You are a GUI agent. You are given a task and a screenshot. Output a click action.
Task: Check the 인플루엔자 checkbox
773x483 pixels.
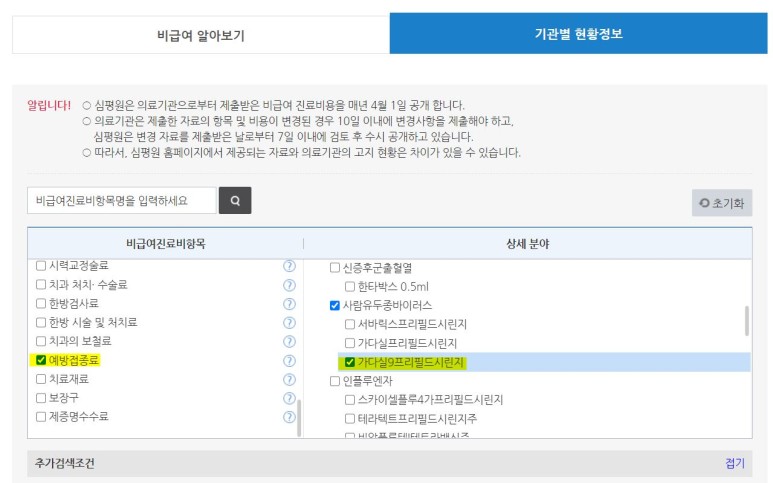(335, 381)
